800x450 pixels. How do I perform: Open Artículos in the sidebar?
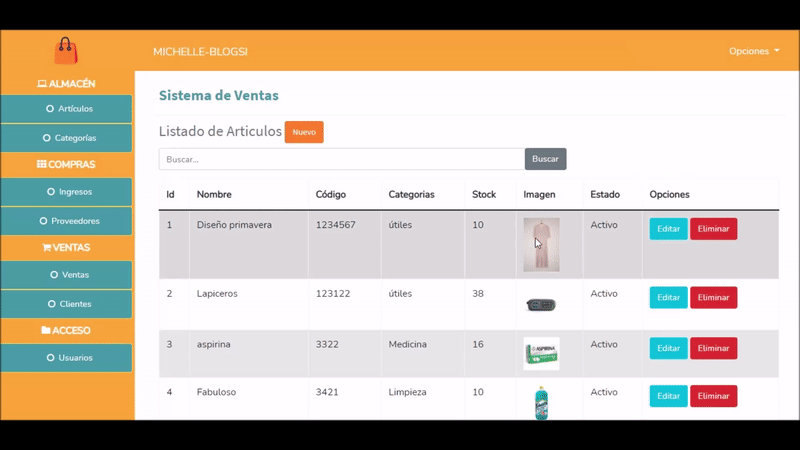click(67, 109)
